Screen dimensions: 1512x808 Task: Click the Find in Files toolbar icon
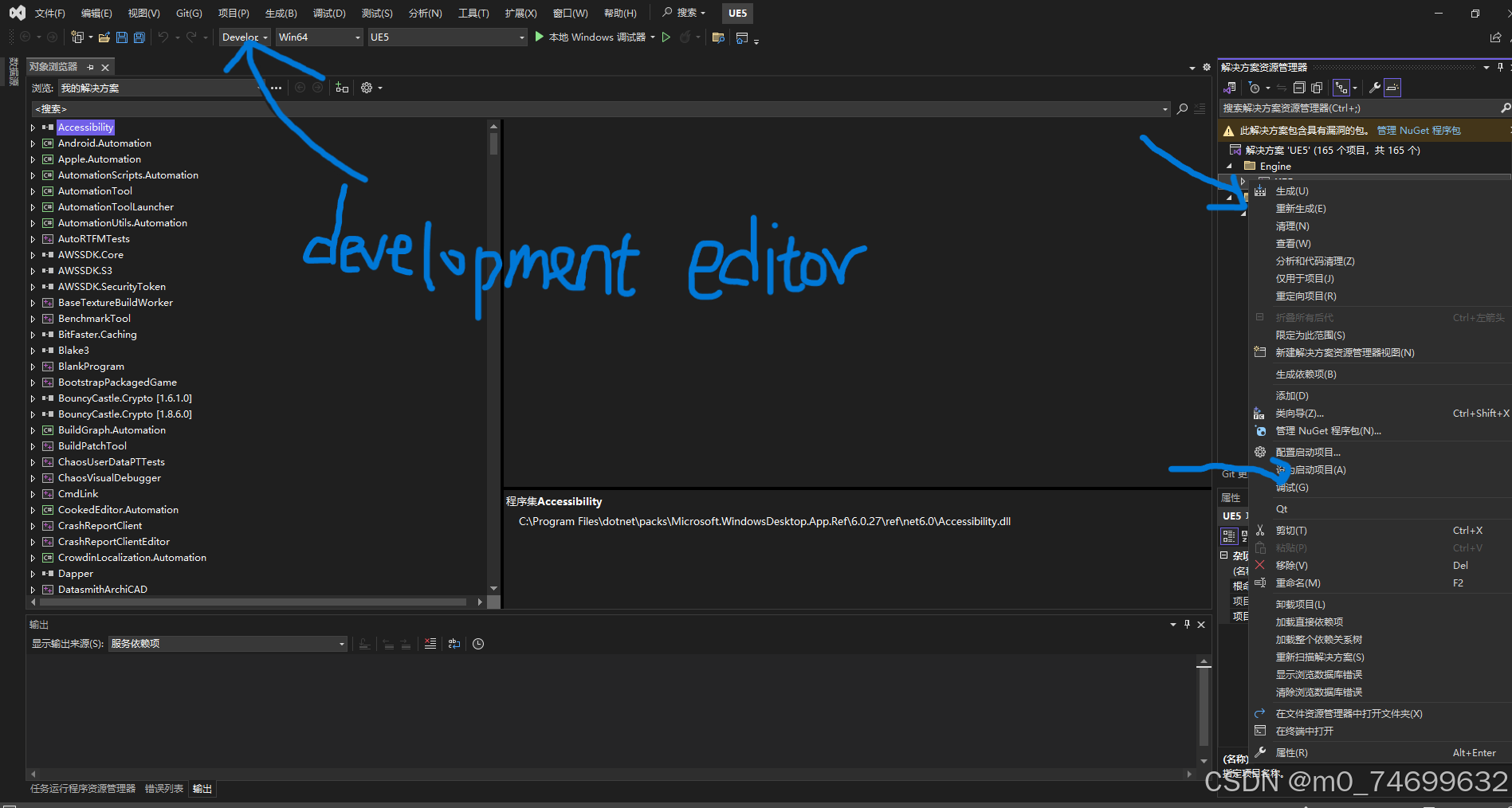coord(718,37)
